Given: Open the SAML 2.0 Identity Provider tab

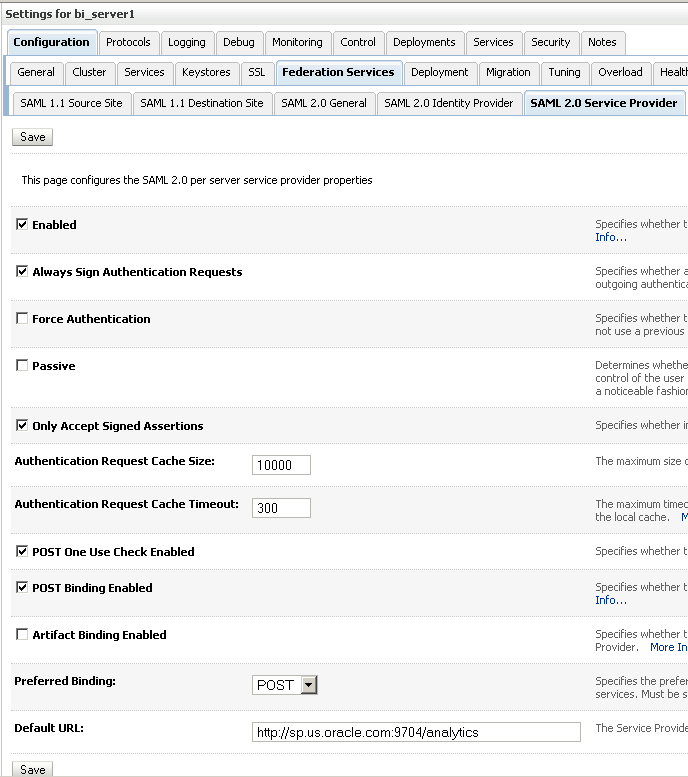Looking at the screenshot, I should [449, 103].
